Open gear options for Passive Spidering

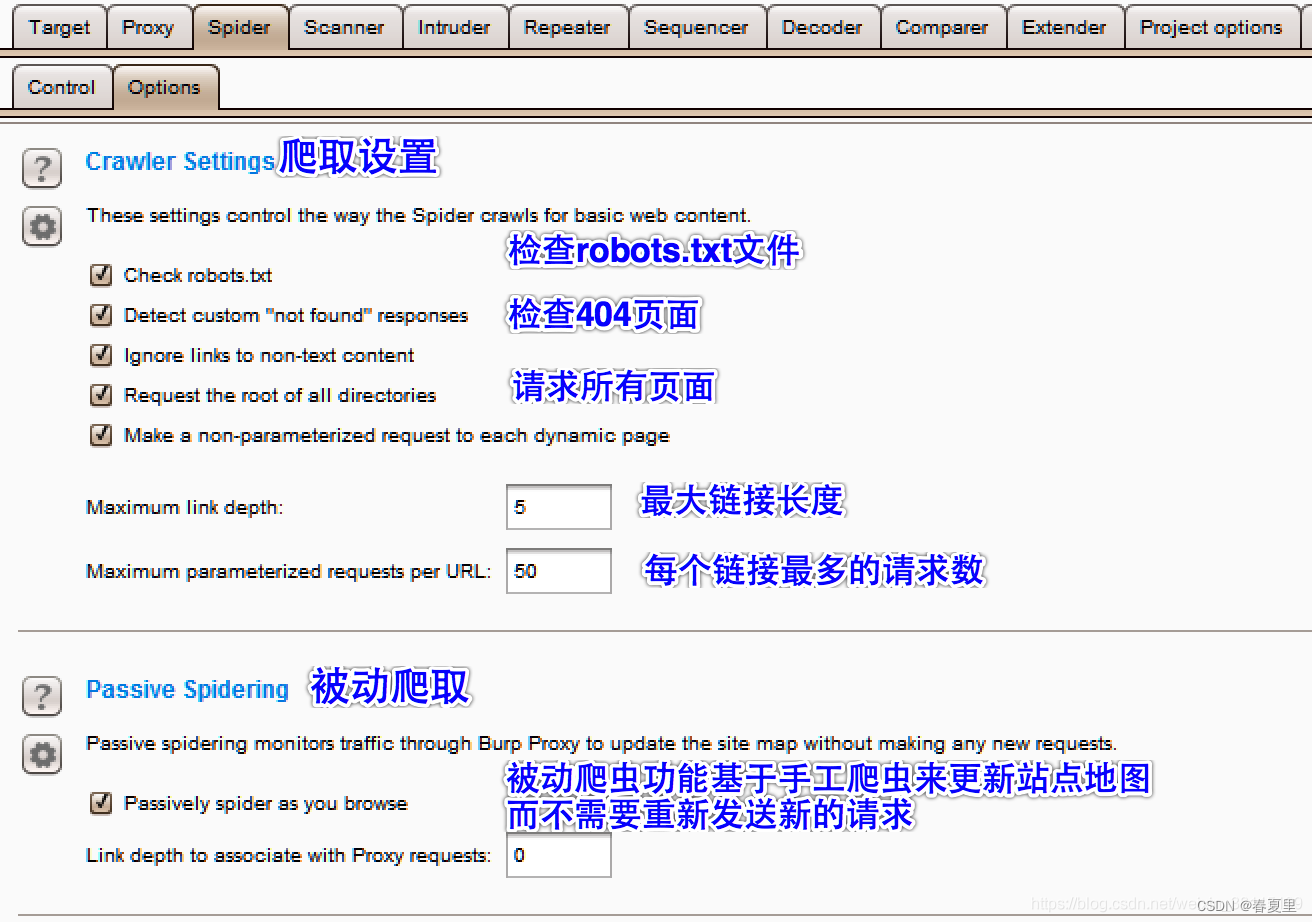click(41, 754)
